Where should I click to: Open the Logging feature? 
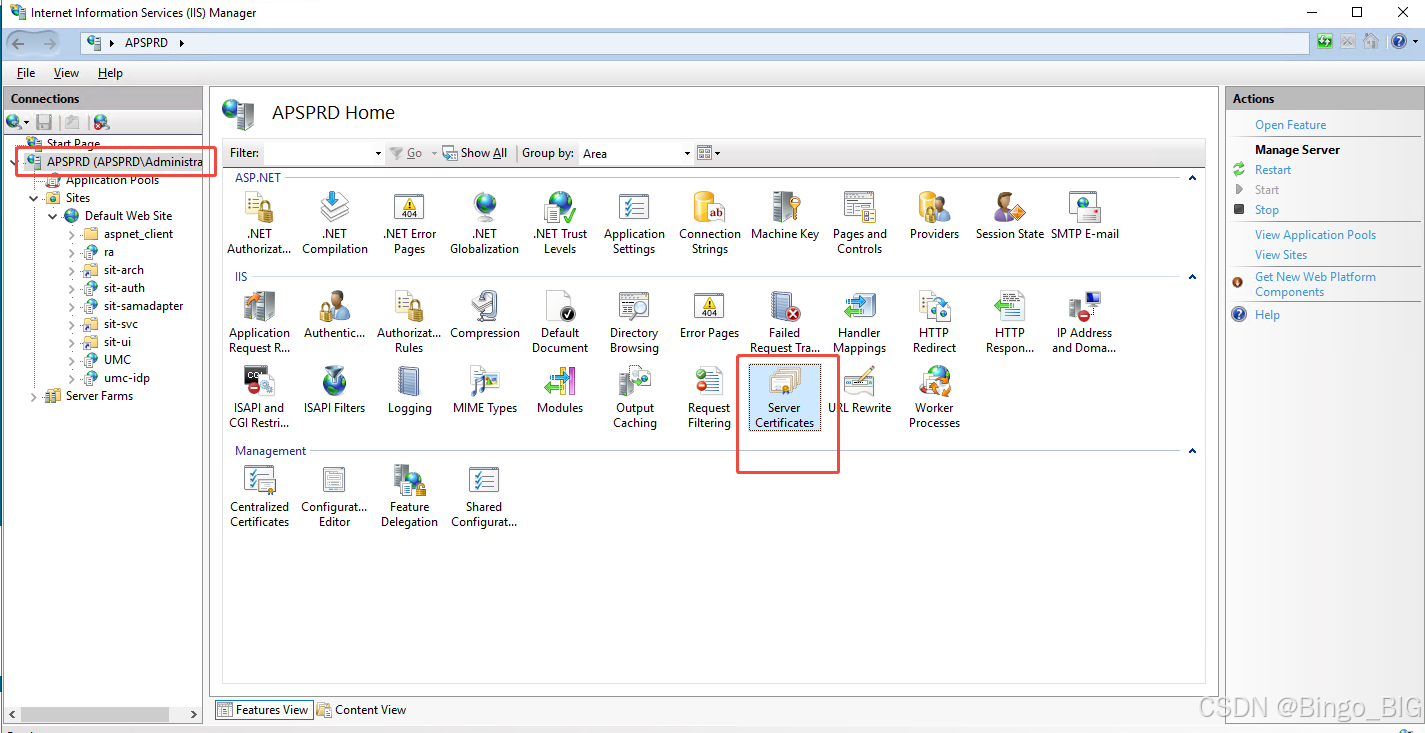(x=410, y=390)
